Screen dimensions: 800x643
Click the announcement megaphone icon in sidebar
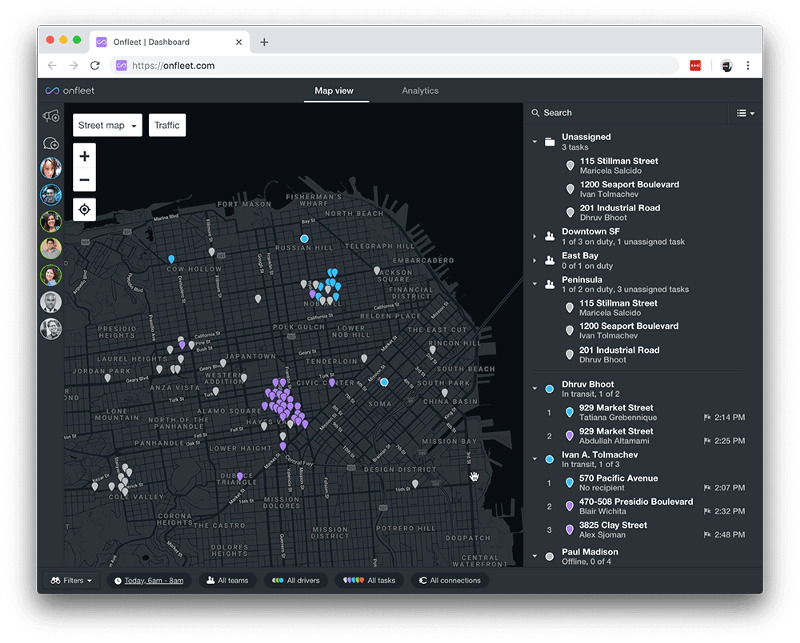point(51,117)
